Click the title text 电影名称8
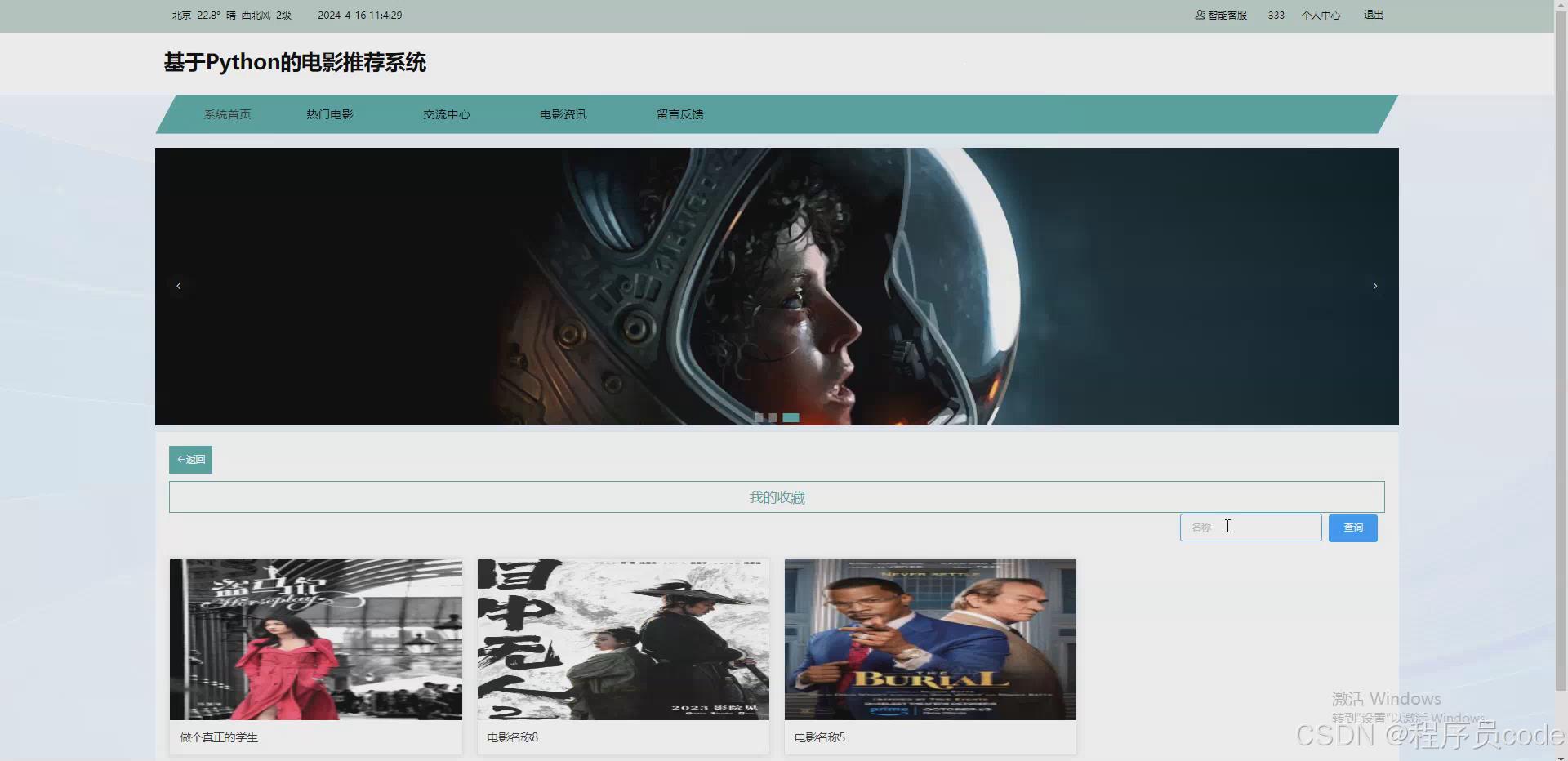This screenshot has width=1568, height=761. pyautogui.click(x=512, y=737)
